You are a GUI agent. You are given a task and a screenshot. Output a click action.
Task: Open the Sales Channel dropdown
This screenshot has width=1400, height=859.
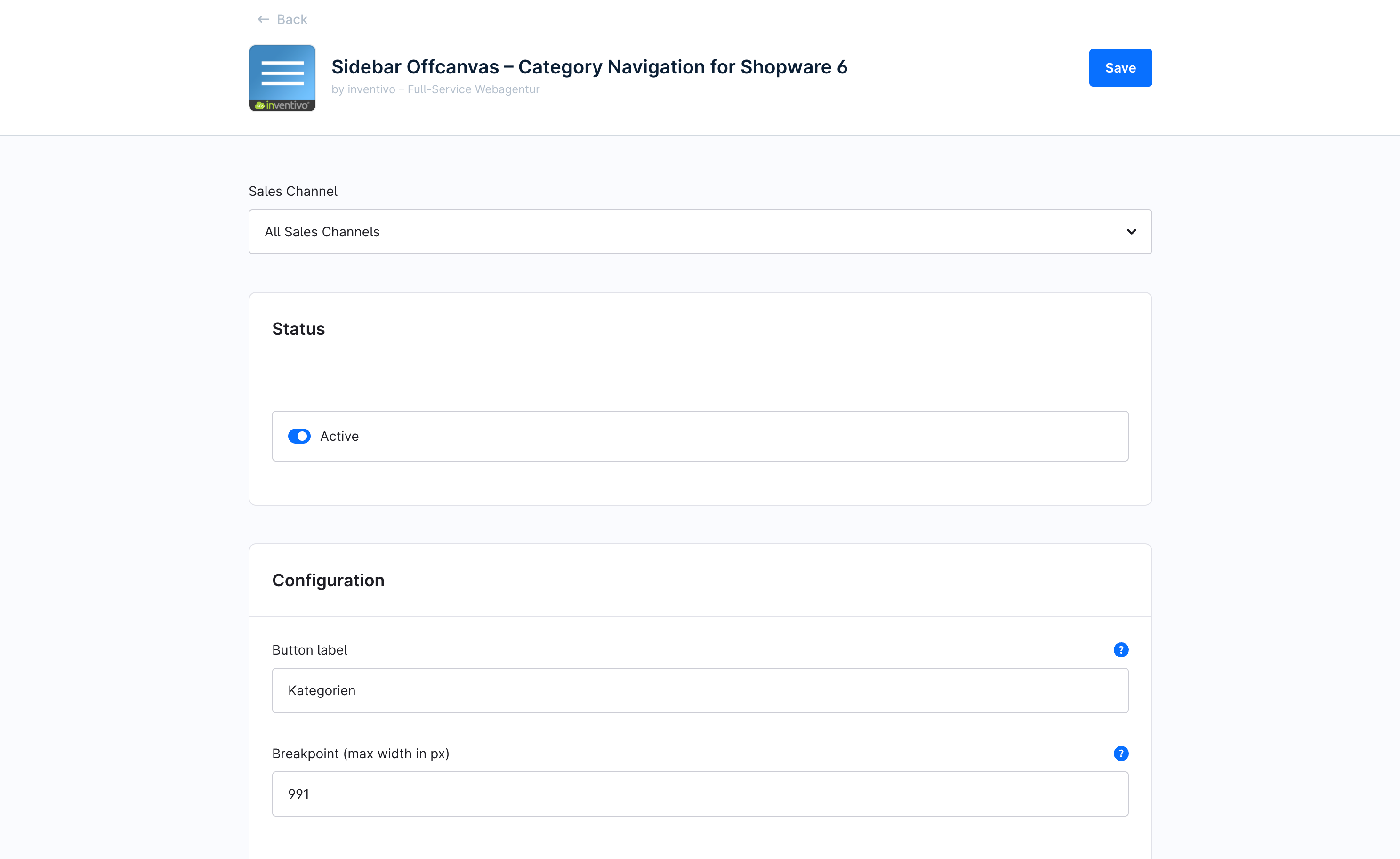700,231
